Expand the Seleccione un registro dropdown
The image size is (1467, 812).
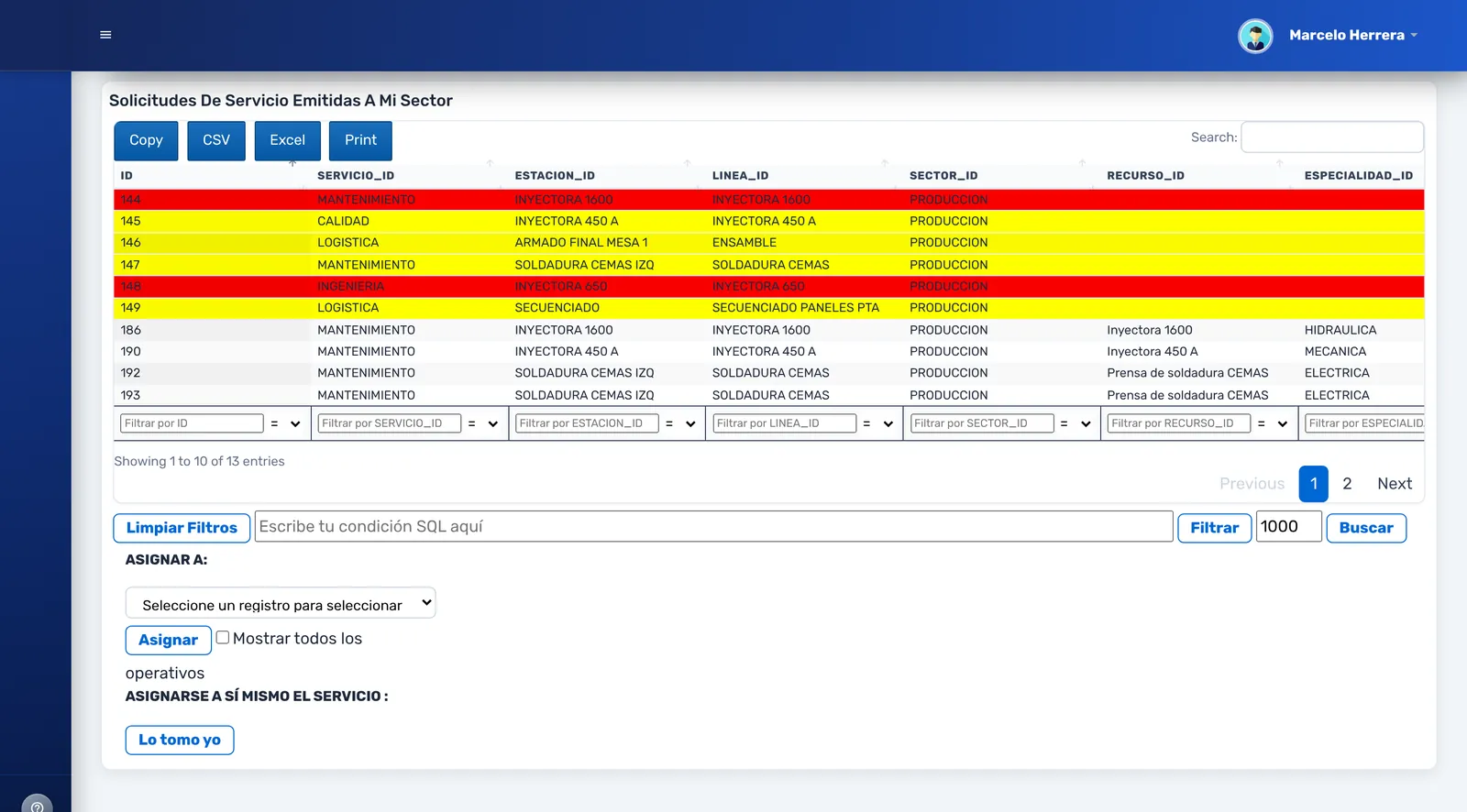pos(281,603)
